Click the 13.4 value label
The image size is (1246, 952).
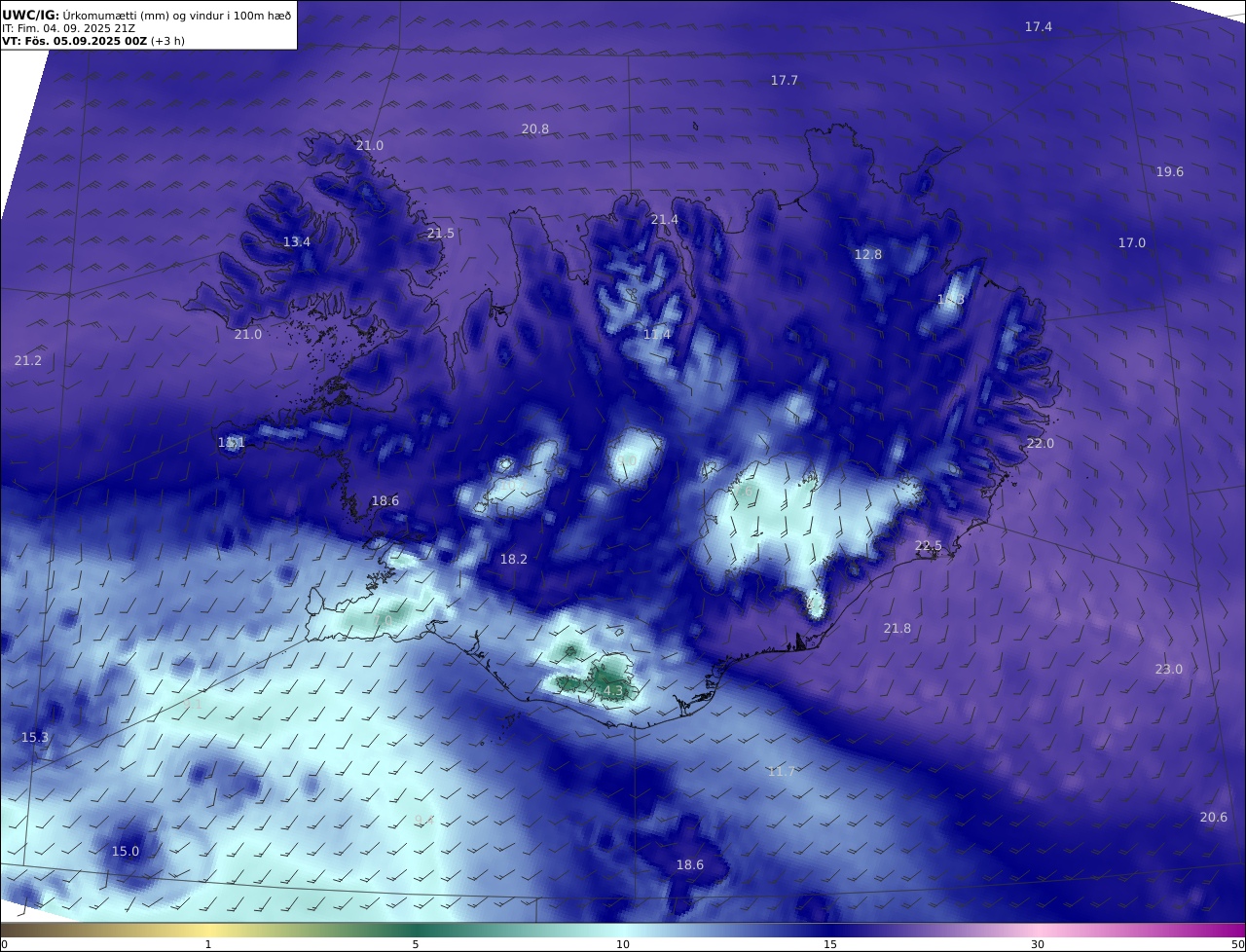pos(297,242)
